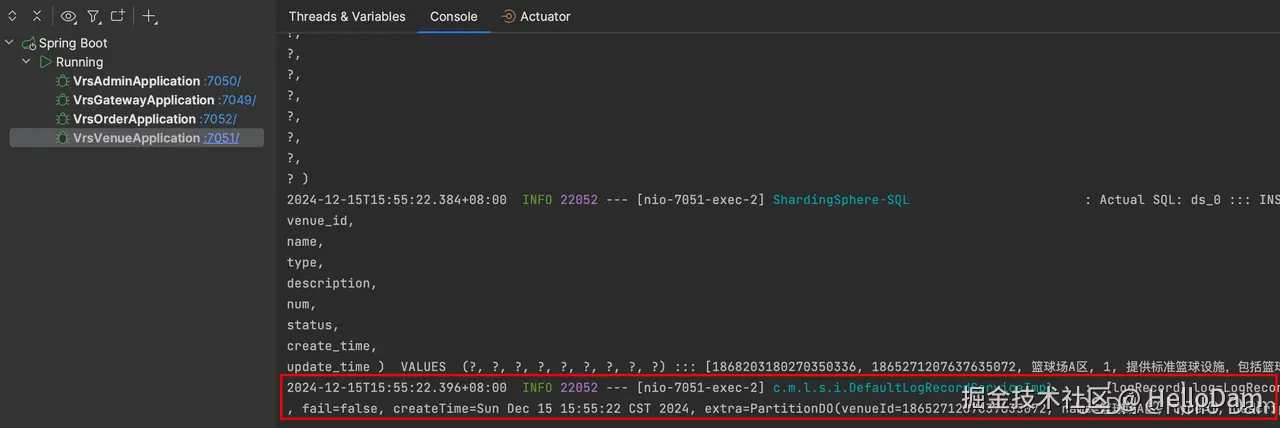Image resolution: width=1280 pixels, height=428 pixels.
Task: Switch to the Actuator tab
Action: 536,16
